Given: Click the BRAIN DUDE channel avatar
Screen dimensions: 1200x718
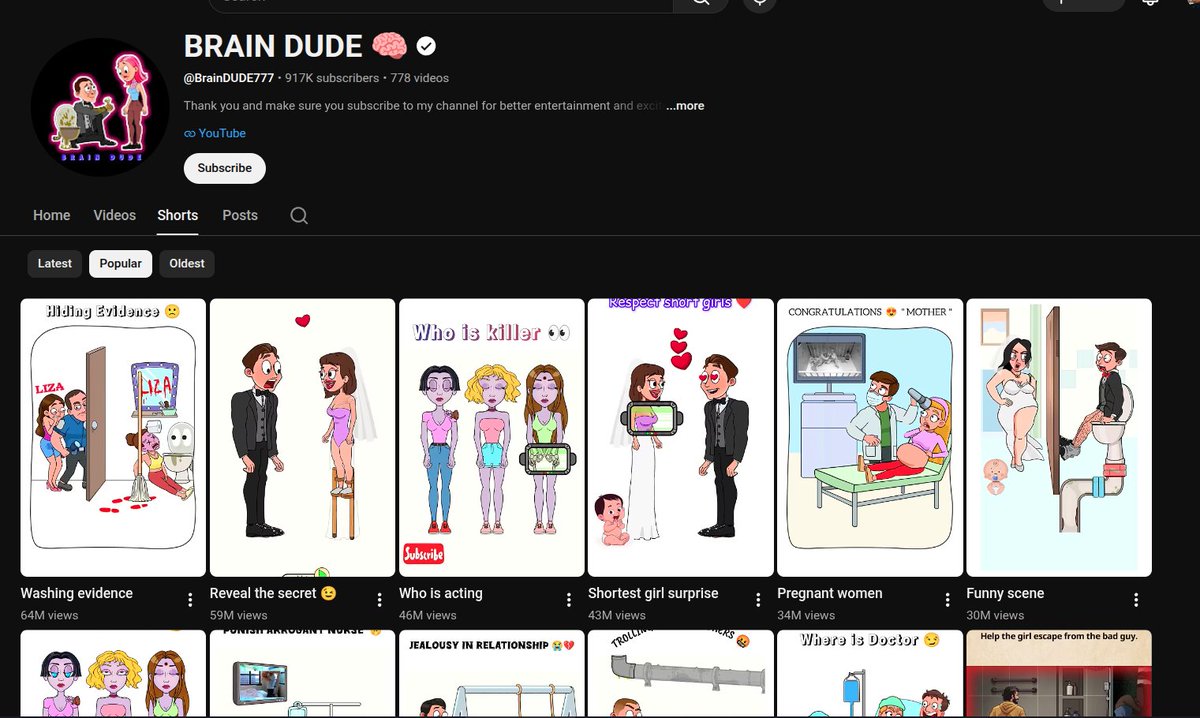Looking at the screenshot, I should (100, 107).
